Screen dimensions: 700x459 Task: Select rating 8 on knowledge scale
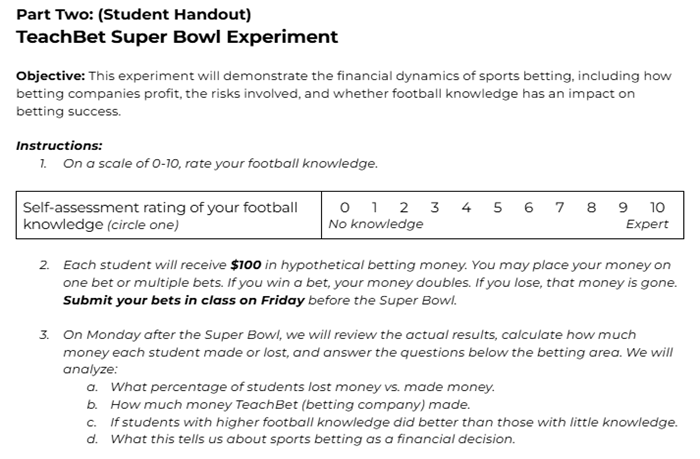591,207
